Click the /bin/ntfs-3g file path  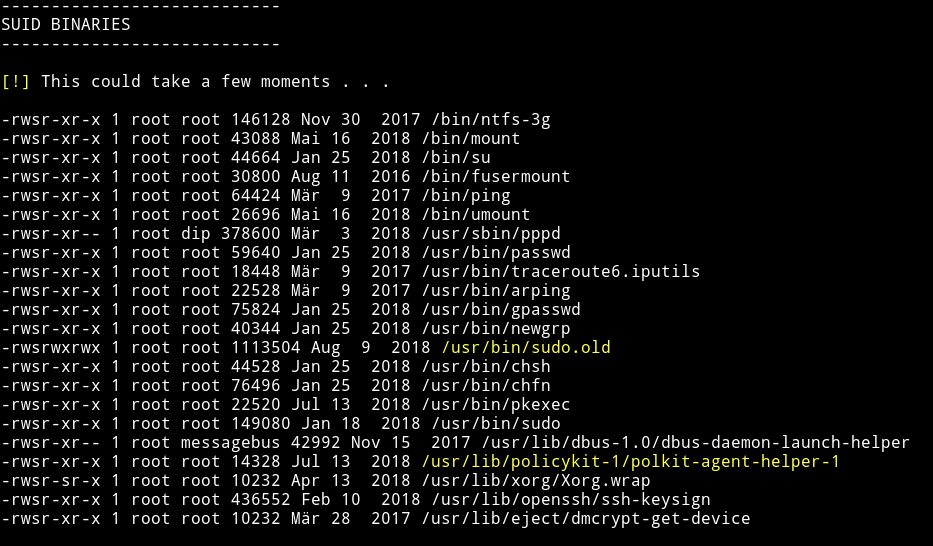pyautogui.click(x=491, y=120)
